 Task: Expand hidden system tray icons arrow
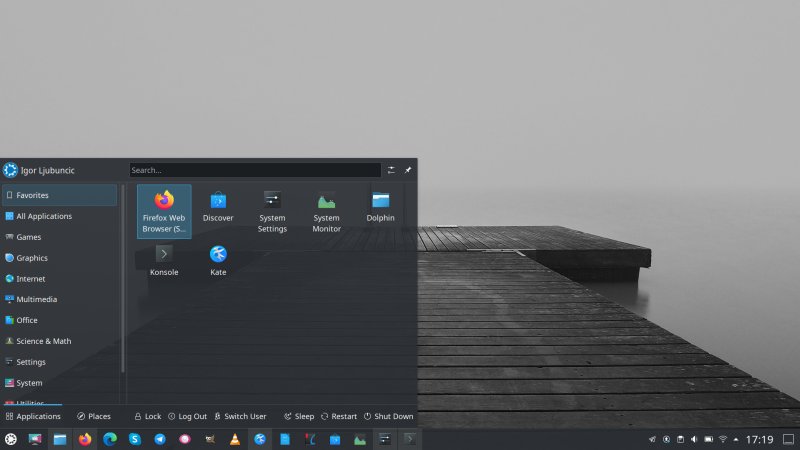tap(737, 439)
